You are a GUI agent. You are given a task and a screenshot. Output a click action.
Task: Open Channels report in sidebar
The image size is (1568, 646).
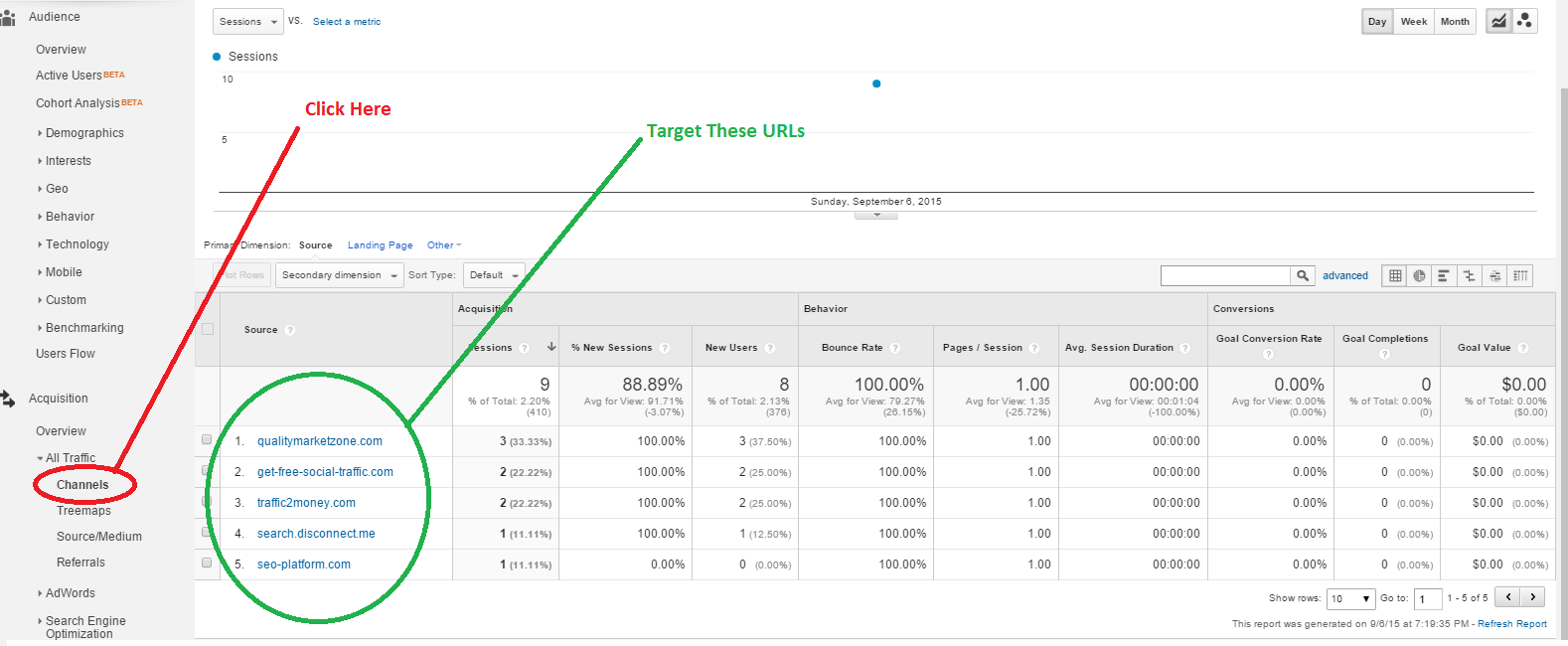click(x=82, y=485)
